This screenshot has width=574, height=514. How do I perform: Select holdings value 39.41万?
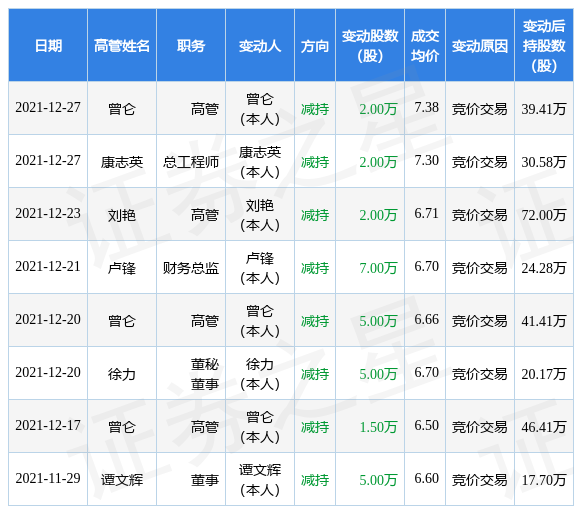click(x=544, y=109)
